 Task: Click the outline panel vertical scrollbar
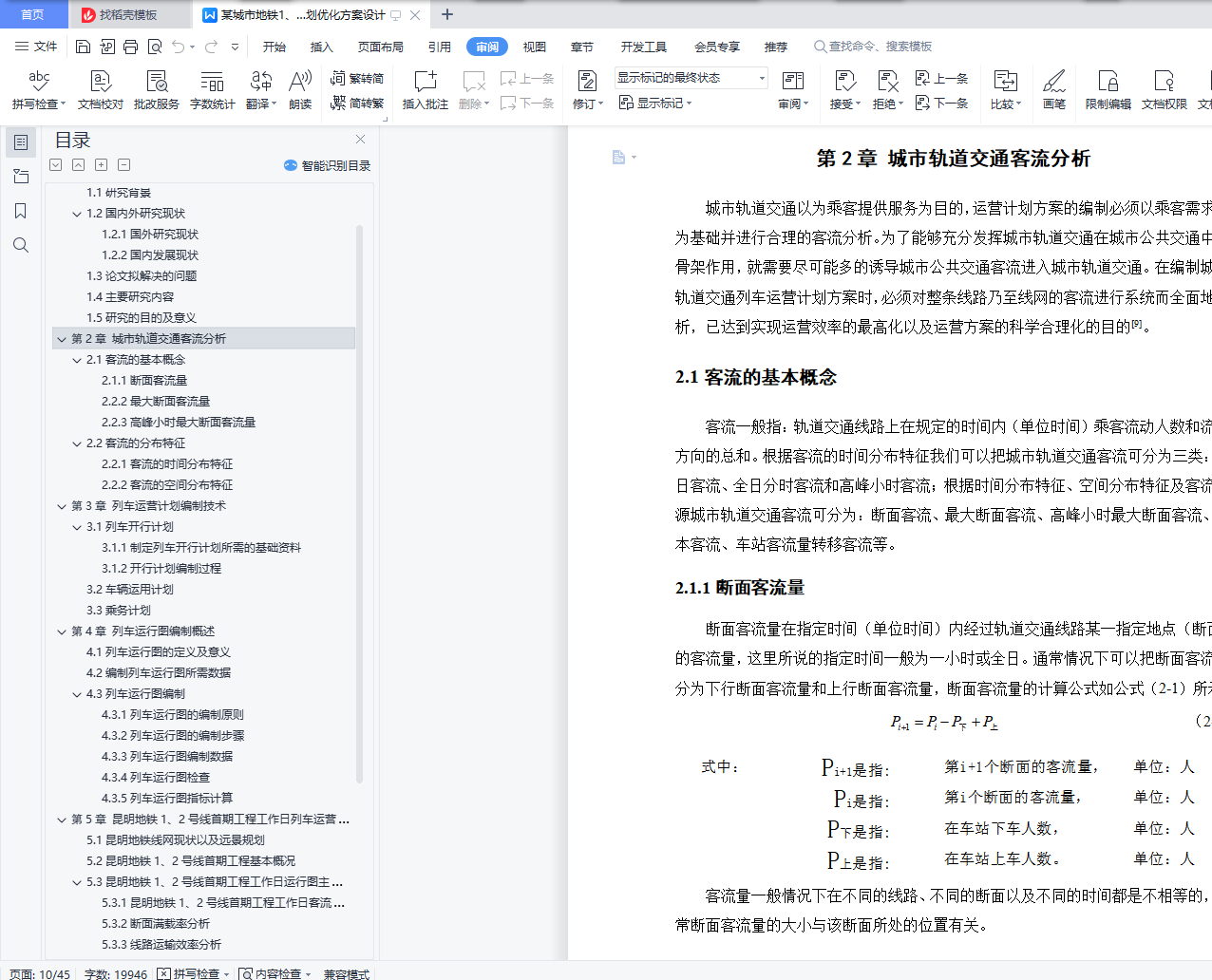[359, 503]
